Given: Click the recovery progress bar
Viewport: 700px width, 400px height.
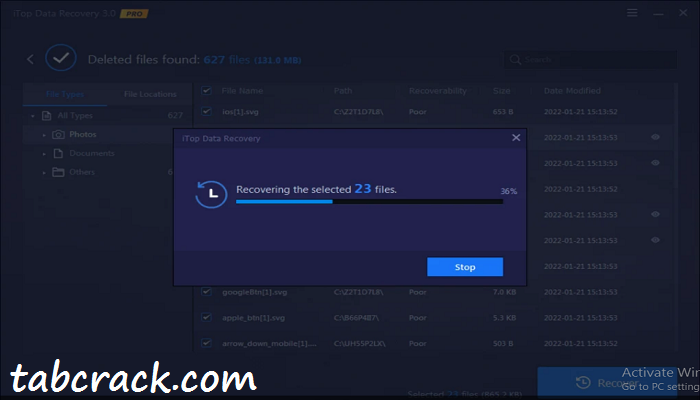Looking at the screenshot, I should click(x=369, y=202).
